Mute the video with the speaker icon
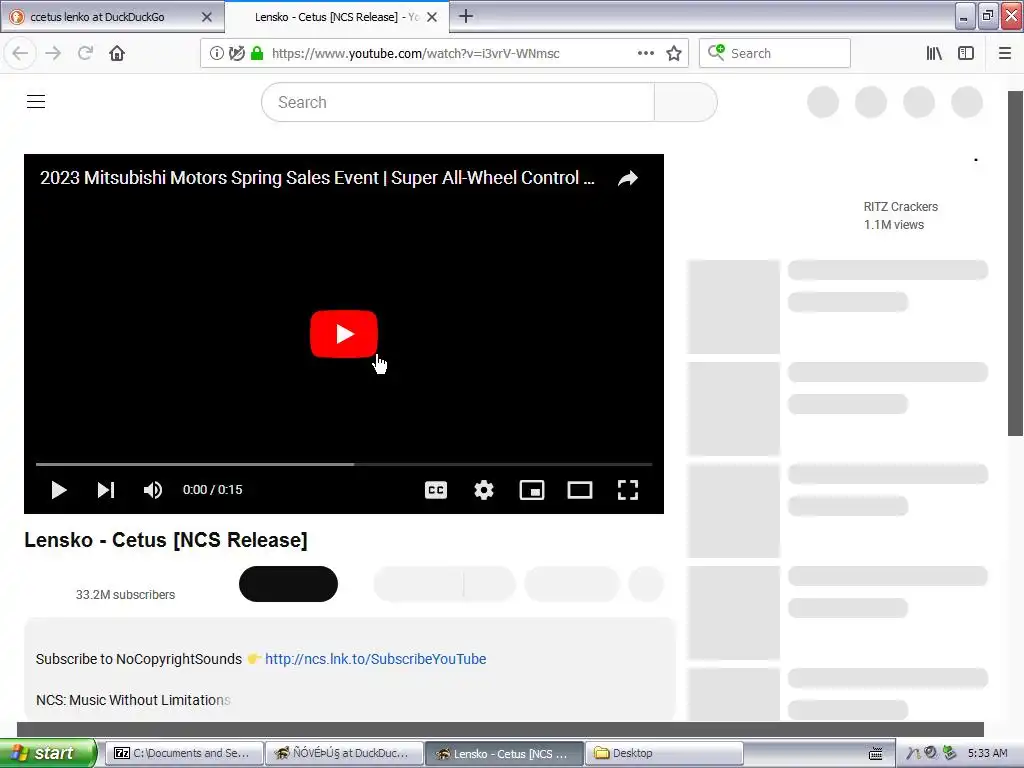This screenshot has height=768, width=1024. pyautogui.click(x=153, y=490)
